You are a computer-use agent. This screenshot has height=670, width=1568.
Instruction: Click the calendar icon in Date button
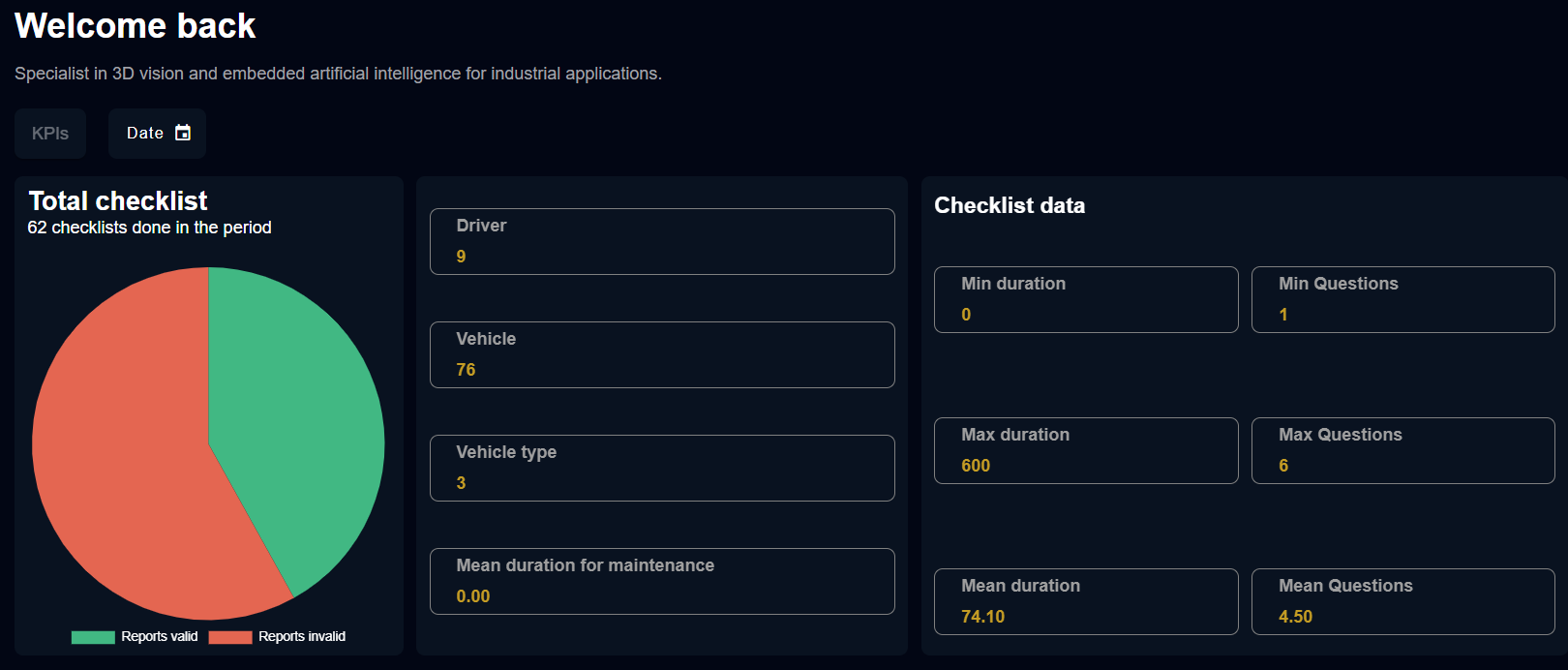tap(183, 133)
